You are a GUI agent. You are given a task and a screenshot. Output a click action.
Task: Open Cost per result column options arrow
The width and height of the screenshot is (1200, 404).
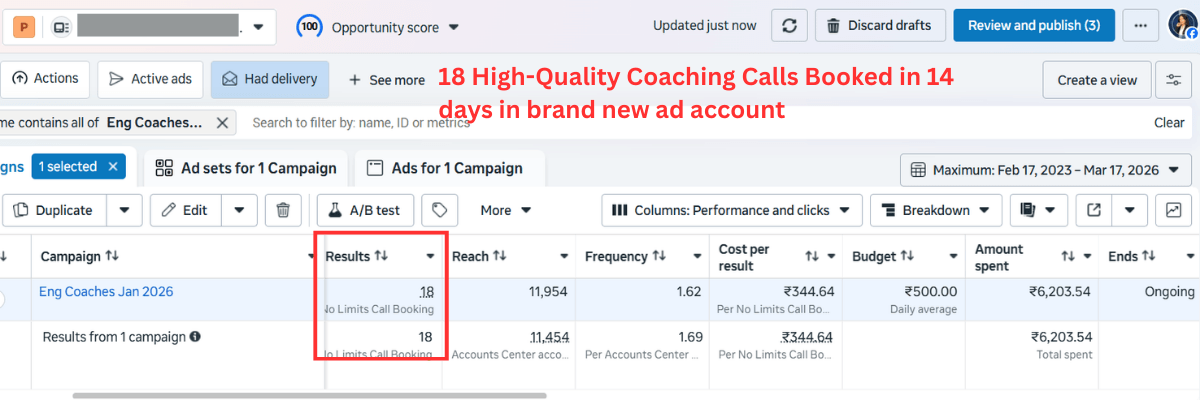tap(830, 256)
